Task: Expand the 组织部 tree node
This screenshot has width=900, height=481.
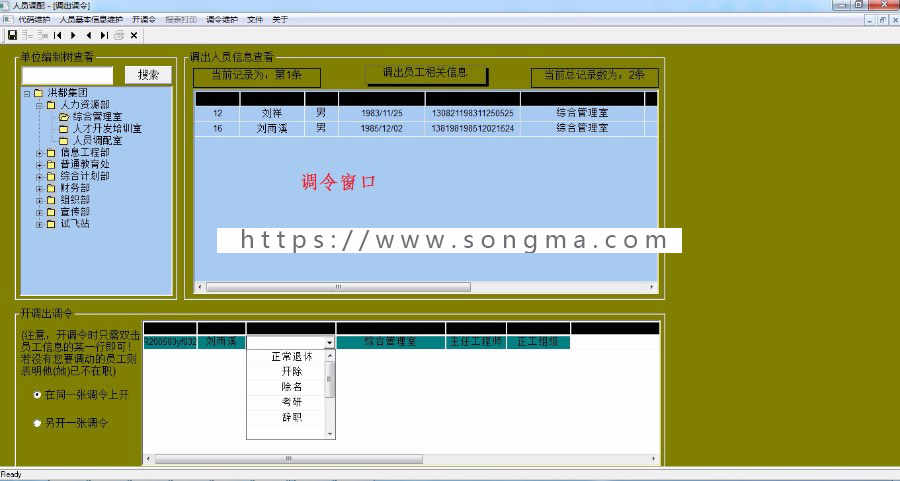Action: [39, 200]
